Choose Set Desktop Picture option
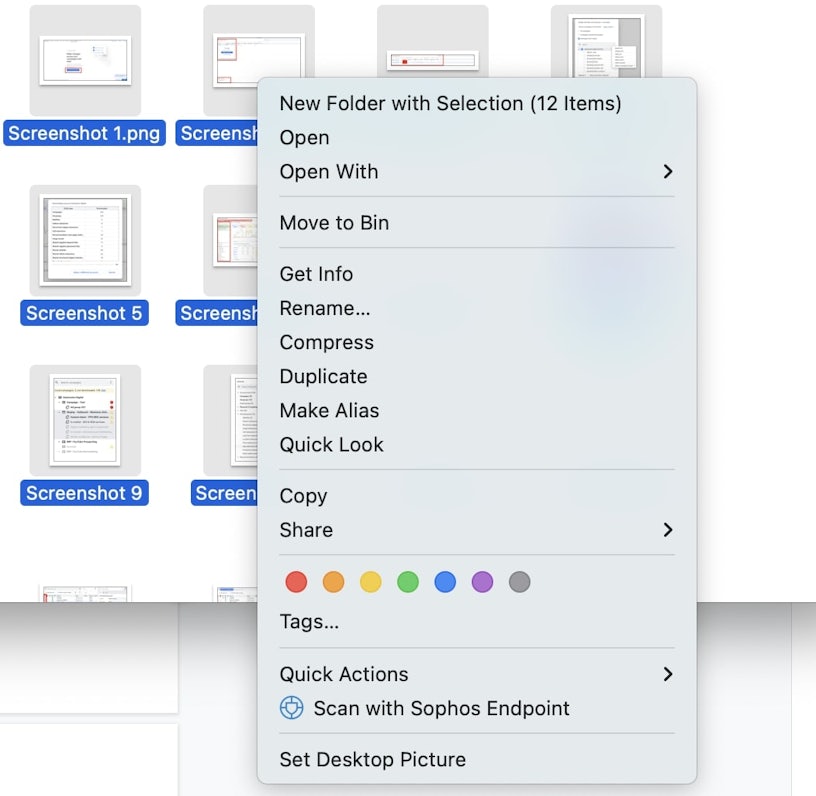This screenshot has width=816, height=796. coord(372,760)
